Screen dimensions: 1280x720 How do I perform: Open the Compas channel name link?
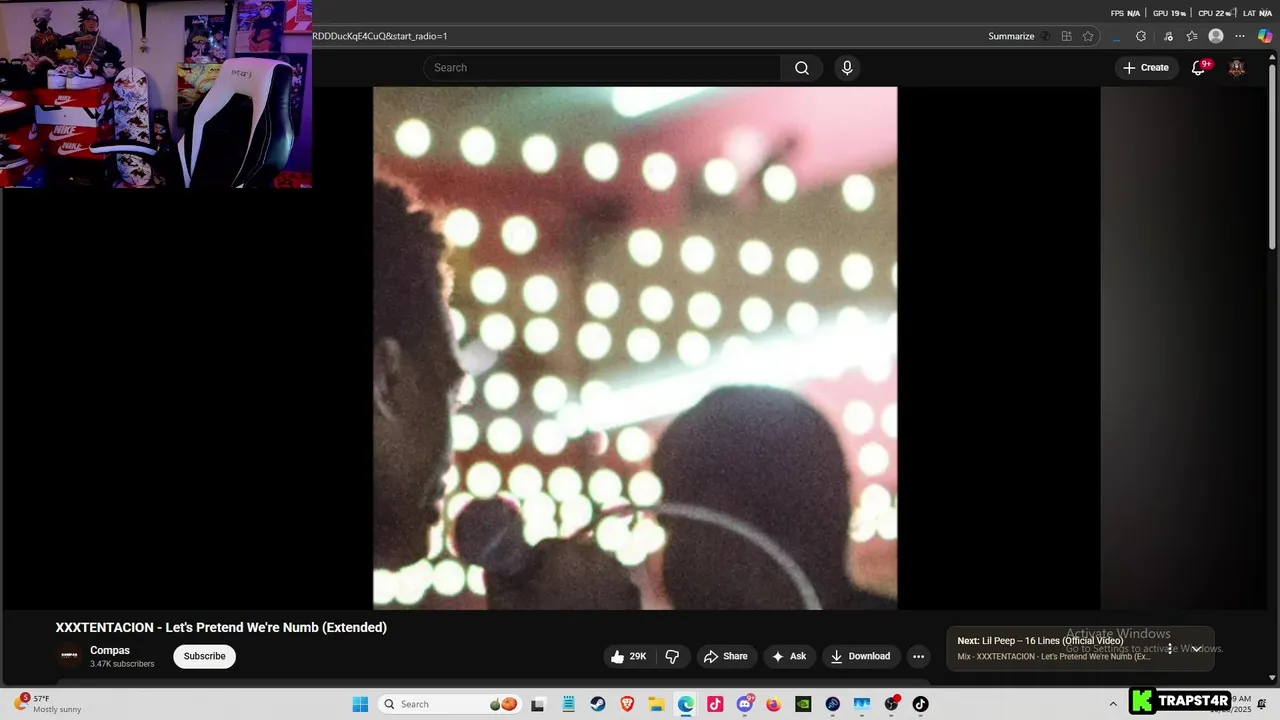pyautogui.click(x=110, y=650)
